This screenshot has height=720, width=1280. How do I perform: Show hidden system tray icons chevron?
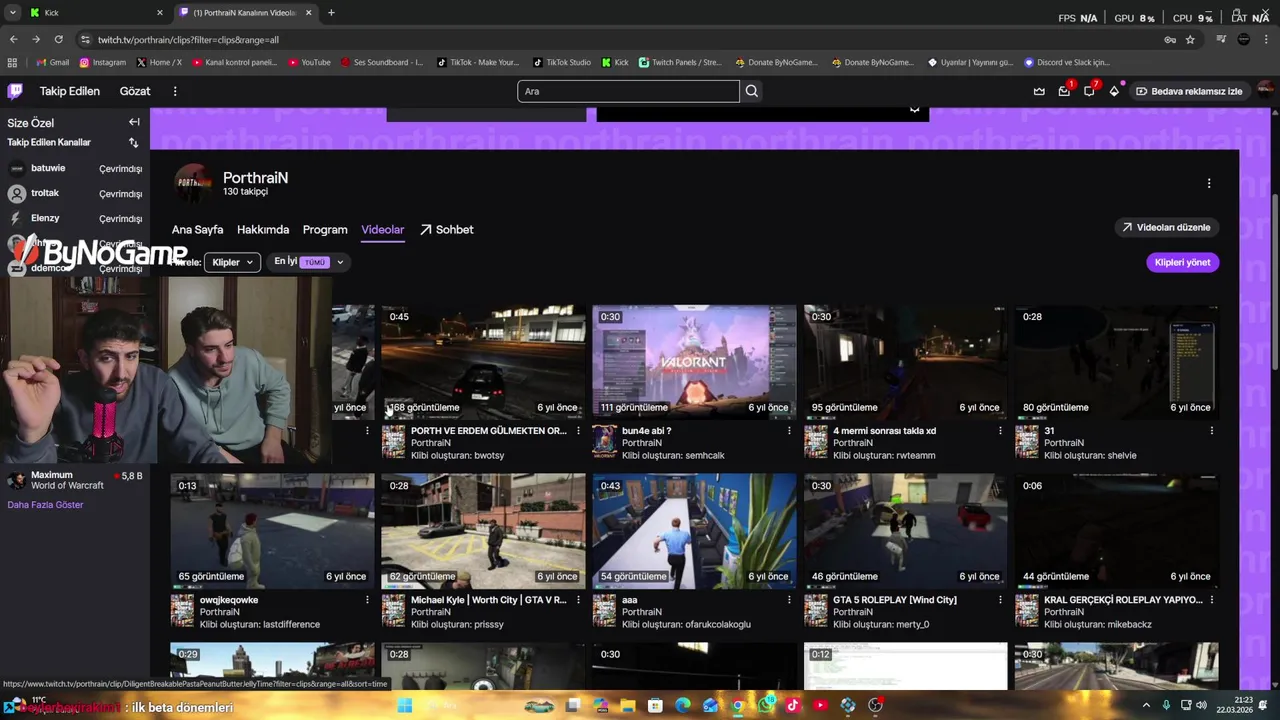[1146, 705]
